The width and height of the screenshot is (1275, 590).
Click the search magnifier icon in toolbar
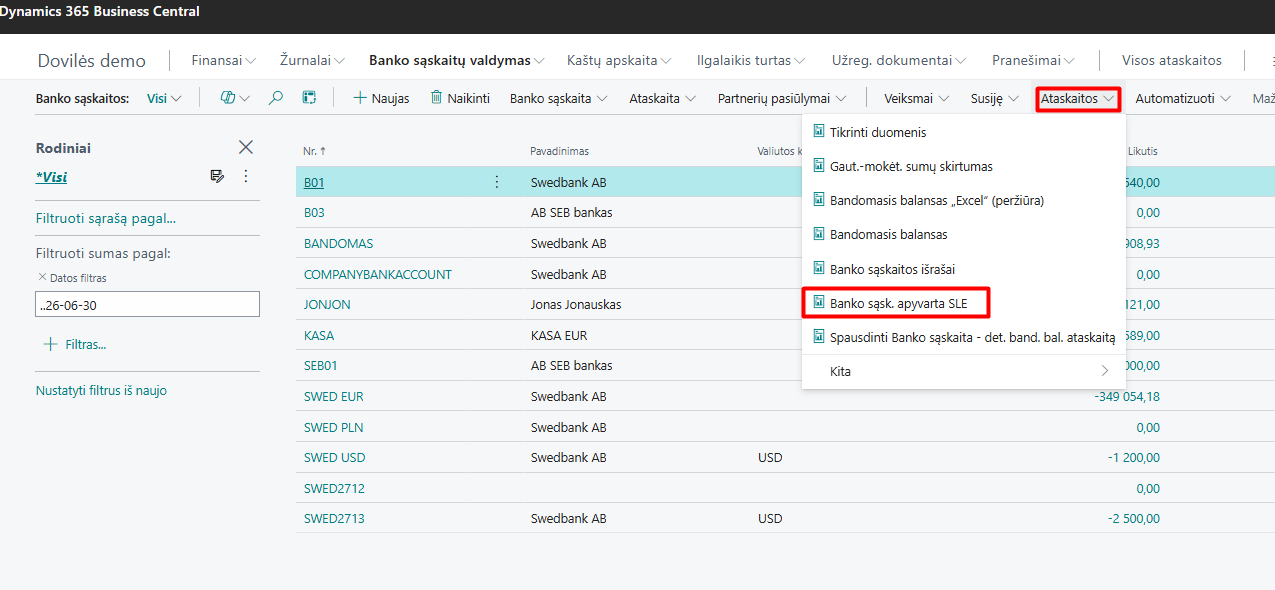tap(277, 98)
